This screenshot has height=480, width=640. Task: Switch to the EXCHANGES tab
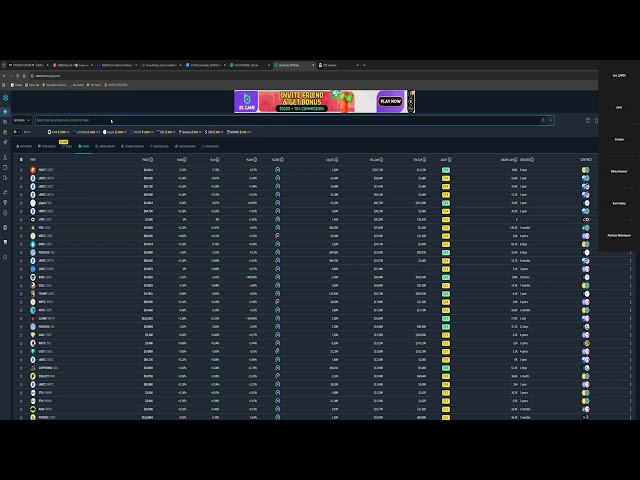tap(210, 146)
